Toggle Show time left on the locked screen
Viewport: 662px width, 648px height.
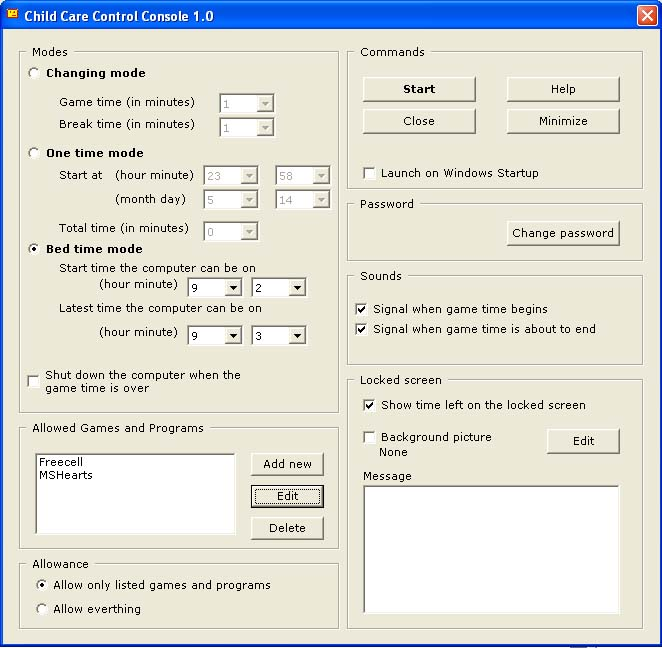[369, 405]
